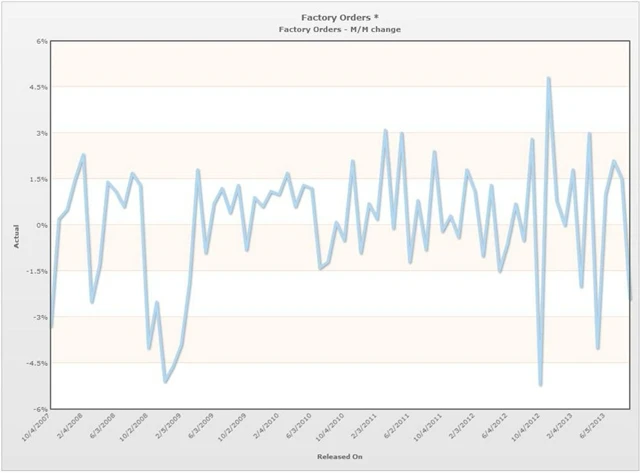The height and width of the screenshot is (473, 640).
Task: Click the 6/3/2010 date label
Action: [299, 425]
